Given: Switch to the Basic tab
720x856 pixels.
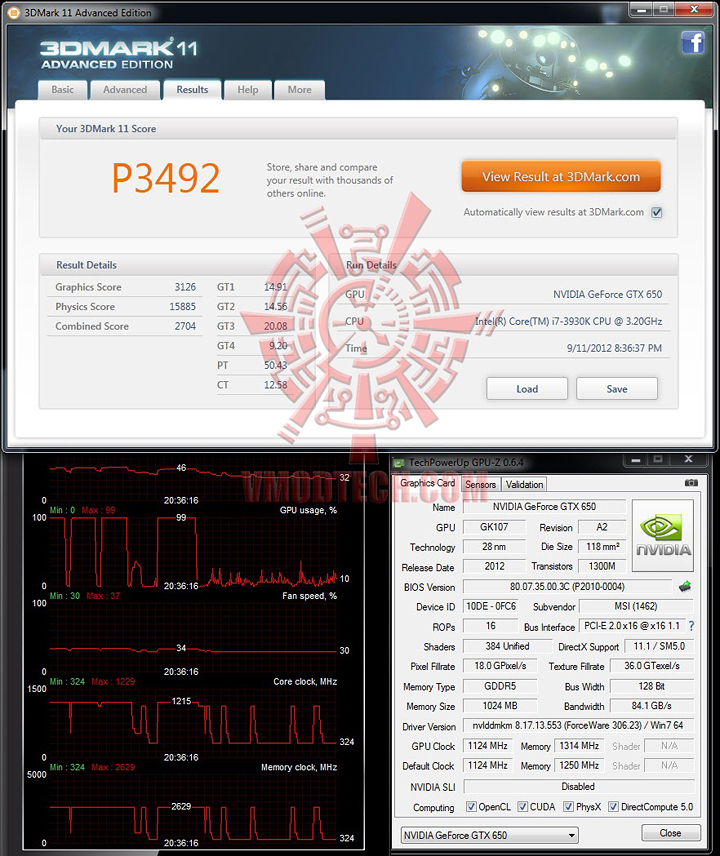Looking at the screenshot, I should pos(63,90).
